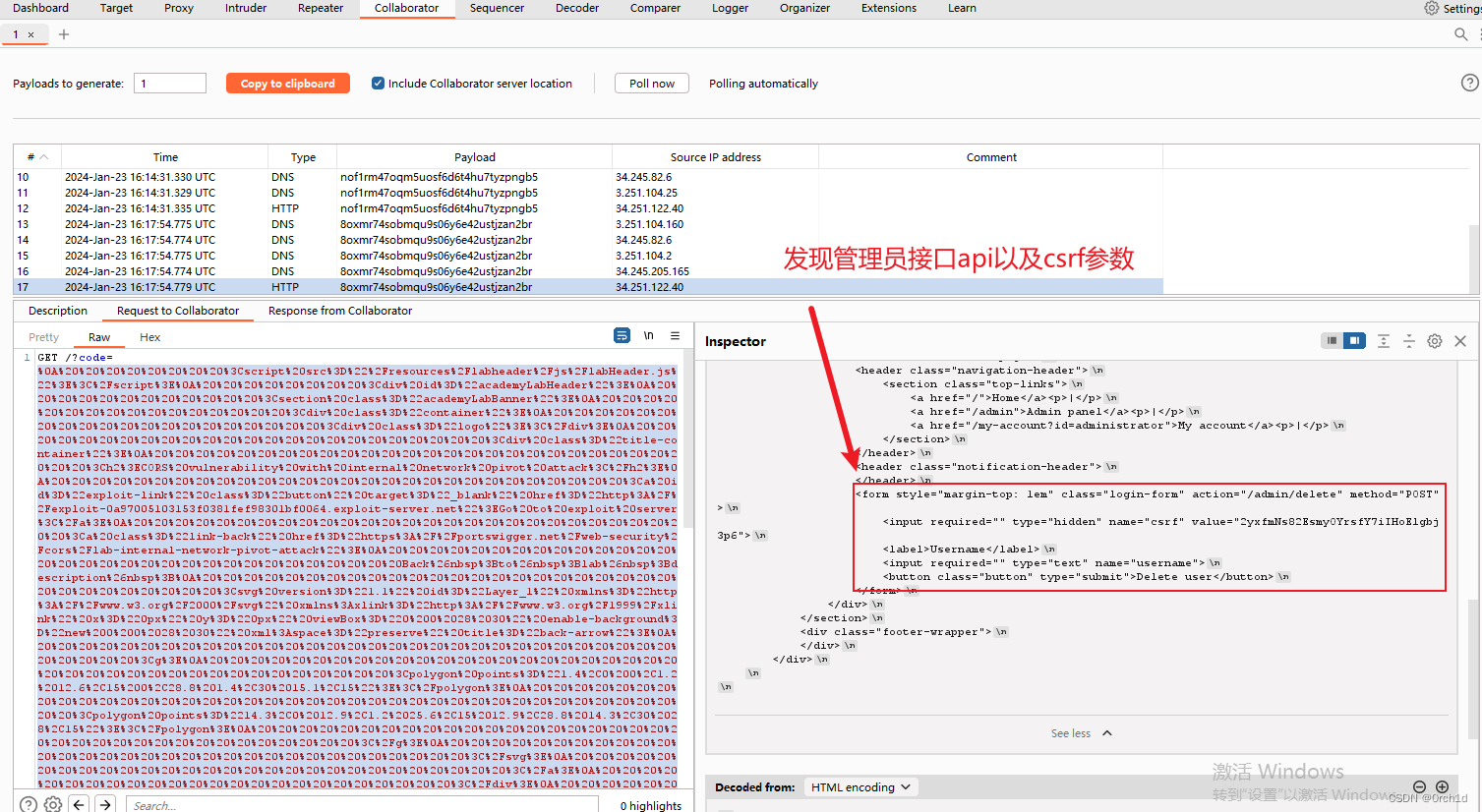
Task: Select interaction row 10
Action: pos(588,177)
